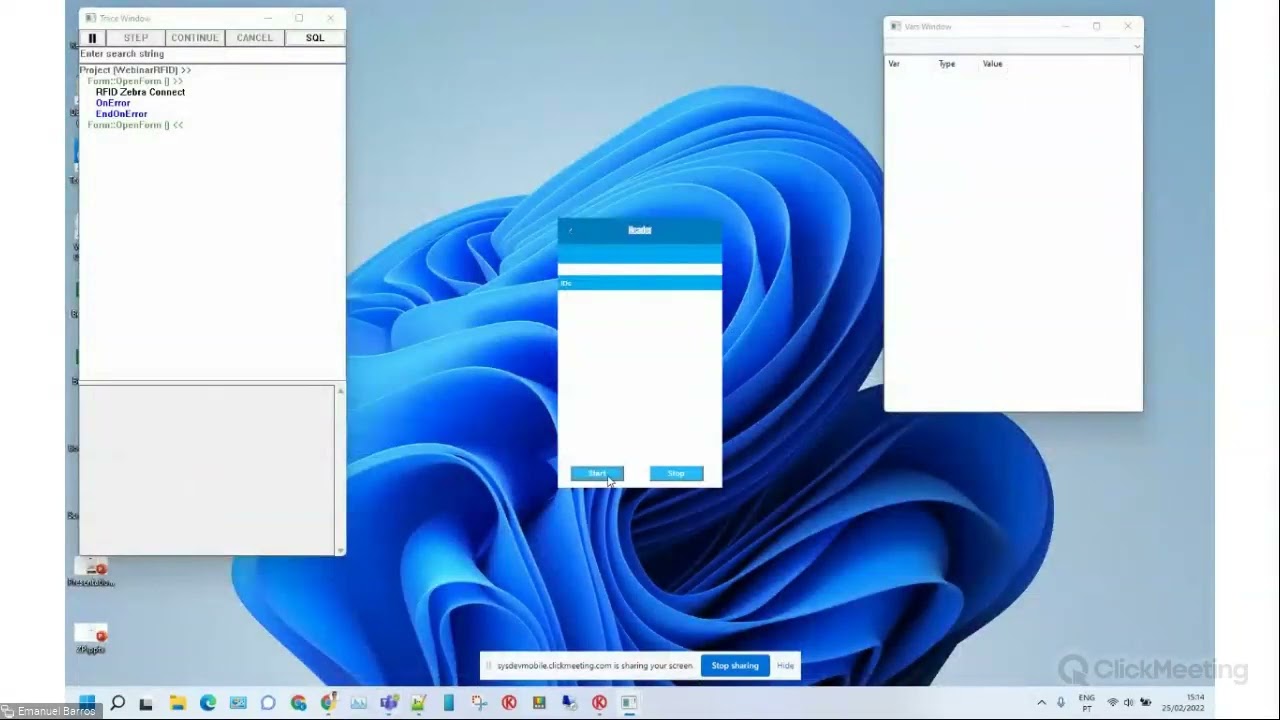Click the IDs list header in Reader form
This screenshot has height=720, width=1280.
click(639, 283)
